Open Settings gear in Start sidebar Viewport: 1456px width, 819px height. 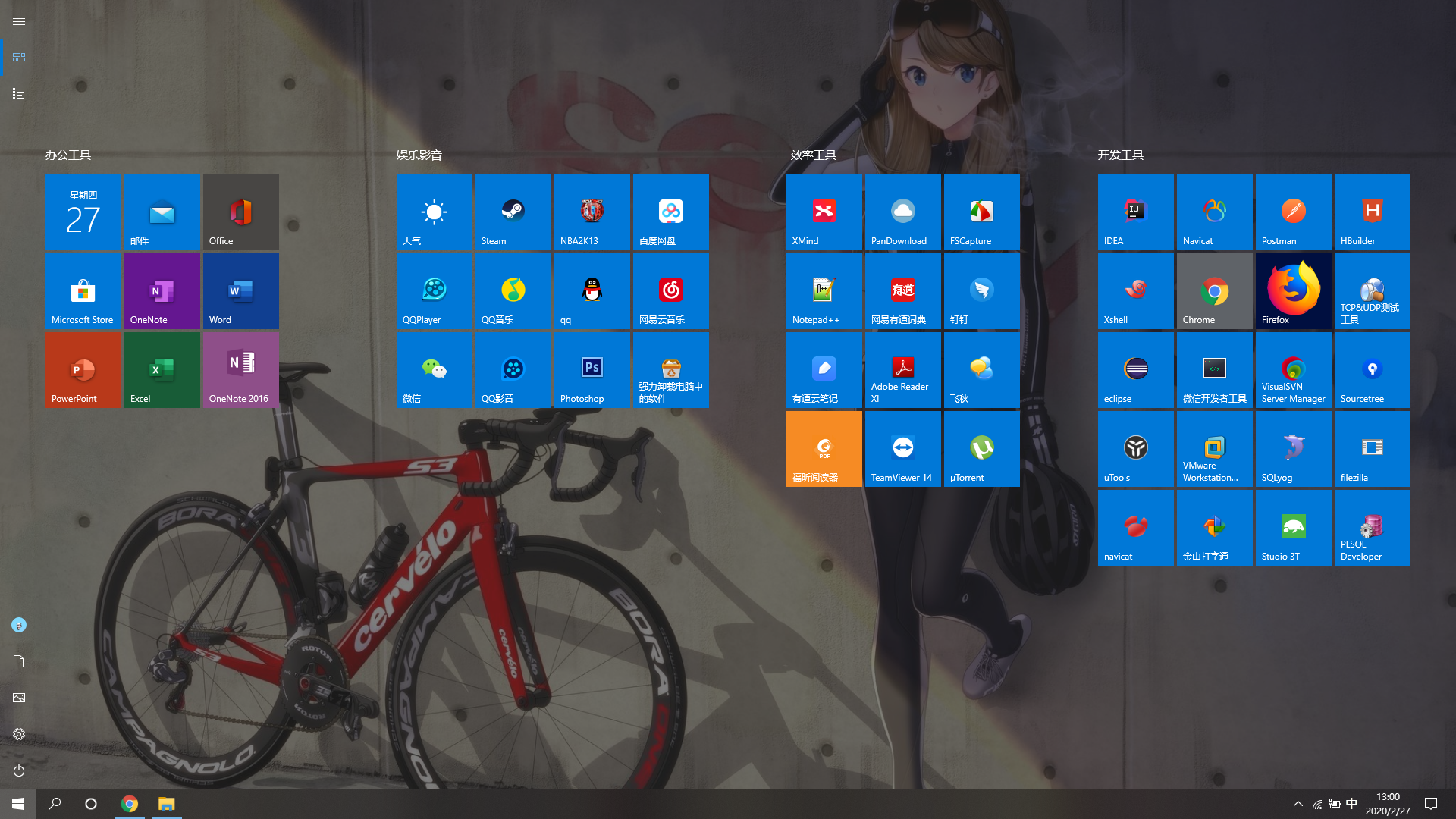point(19,734)
